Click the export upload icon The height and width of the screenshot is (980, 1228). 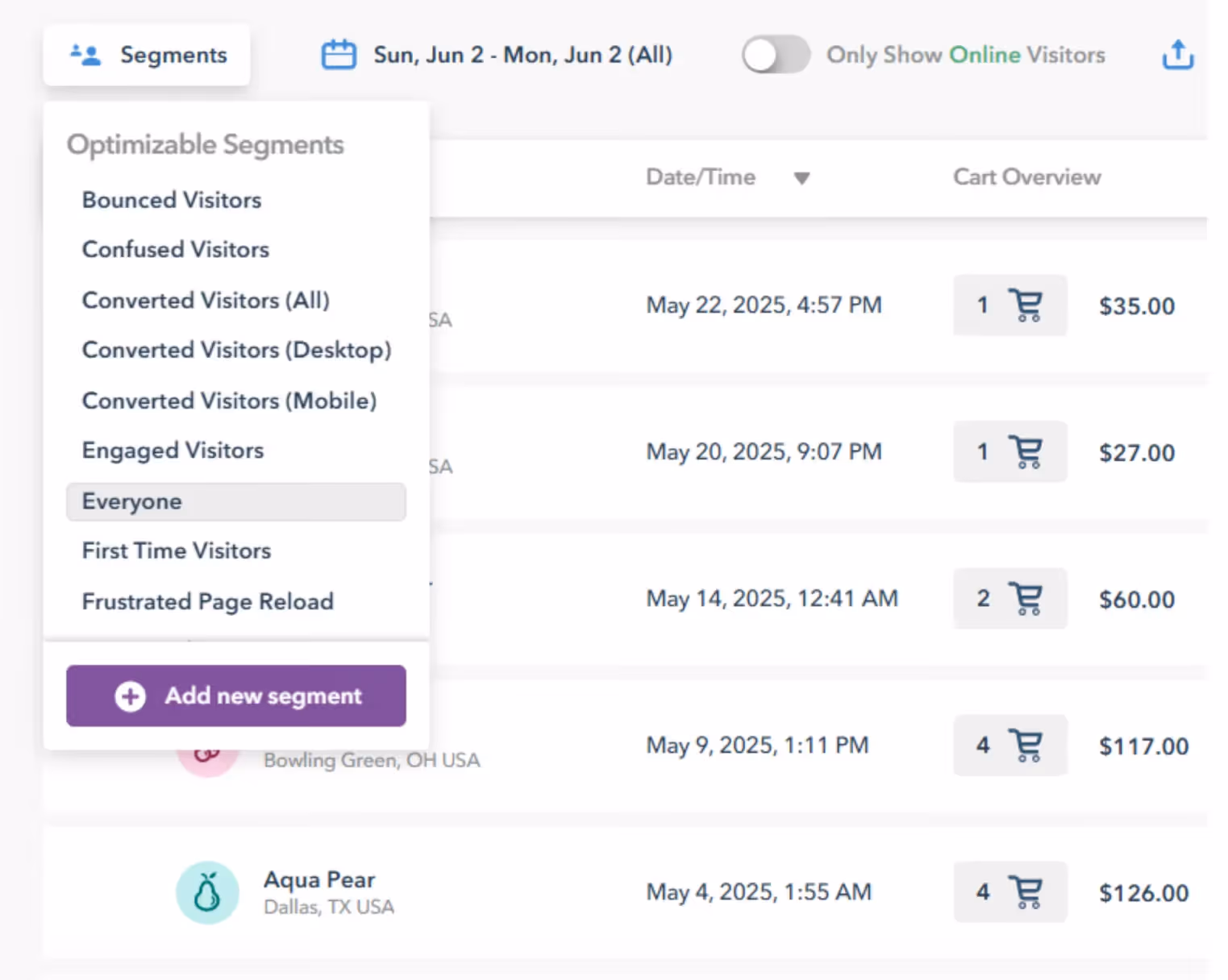tap(1177, 54)
